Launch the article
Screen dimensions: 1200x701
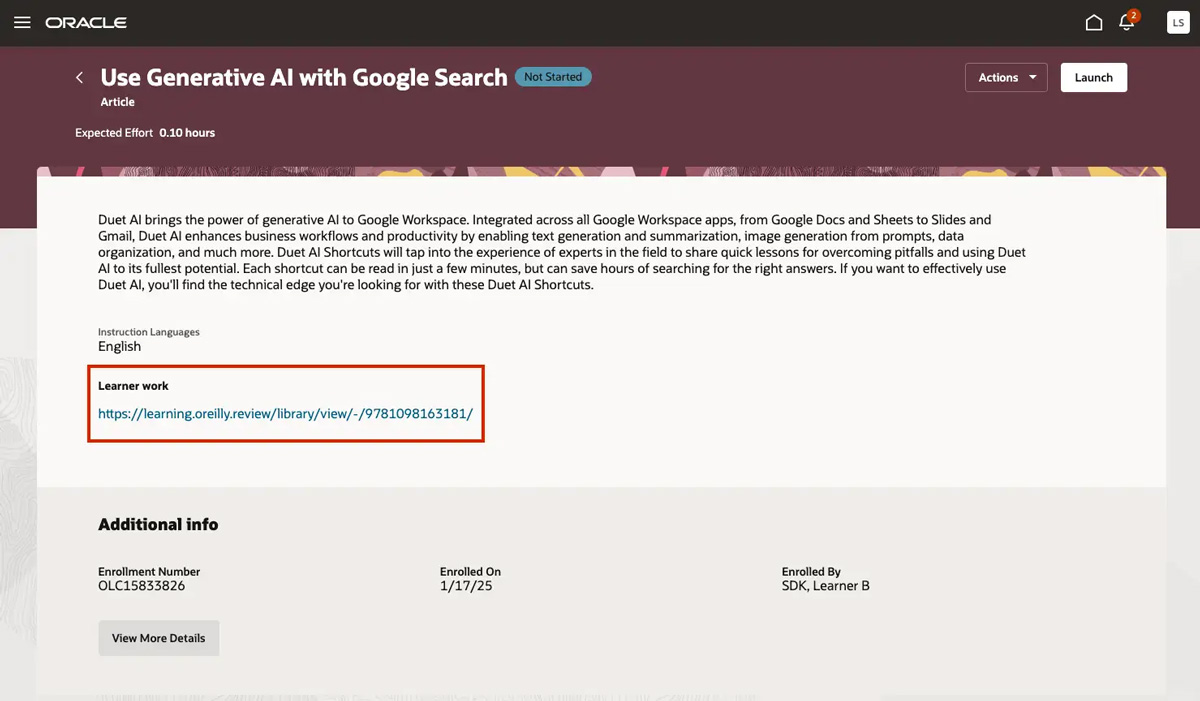[1094, 77]
